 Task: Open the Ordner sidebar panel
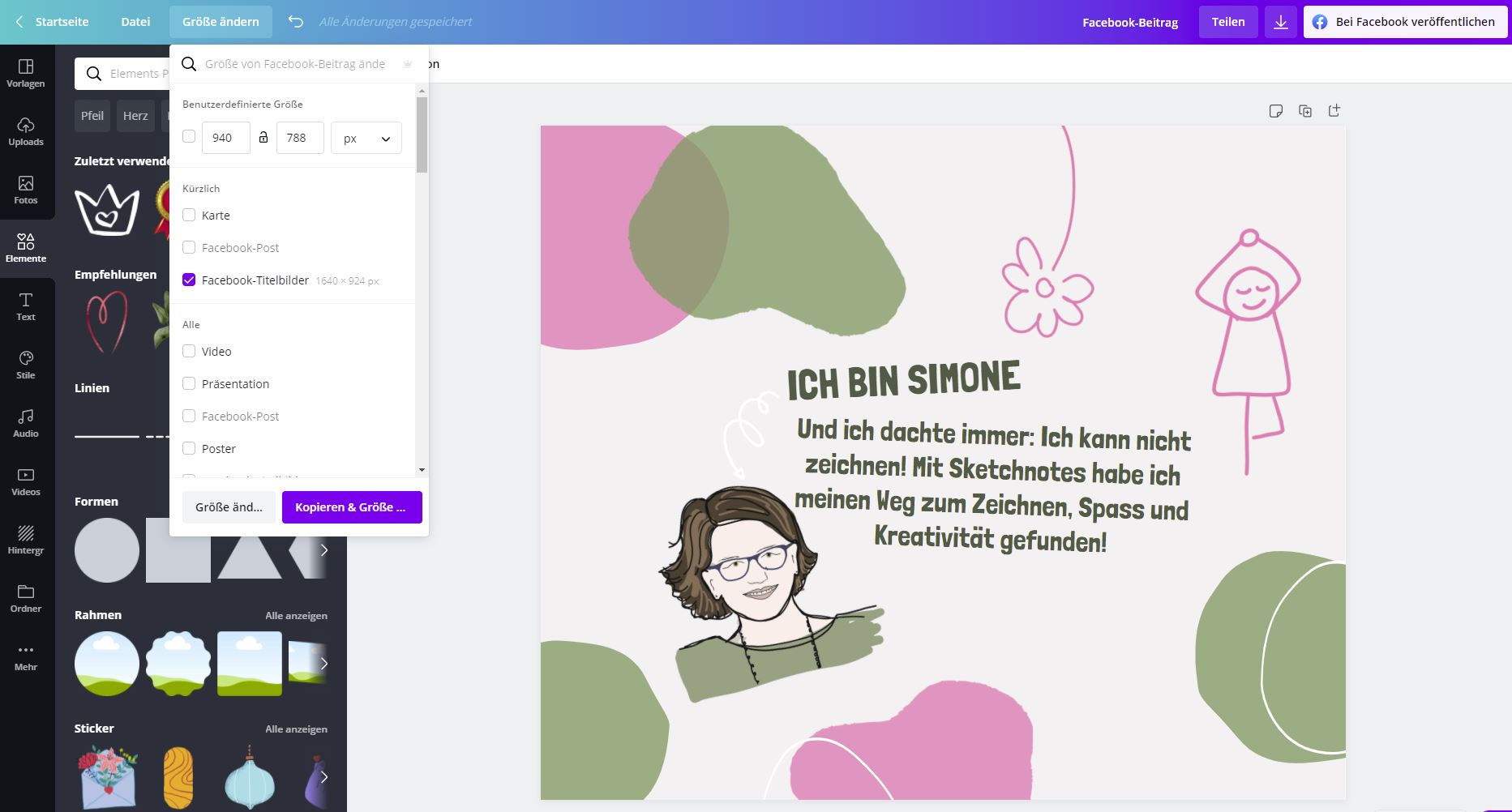[x=26, y=598]
